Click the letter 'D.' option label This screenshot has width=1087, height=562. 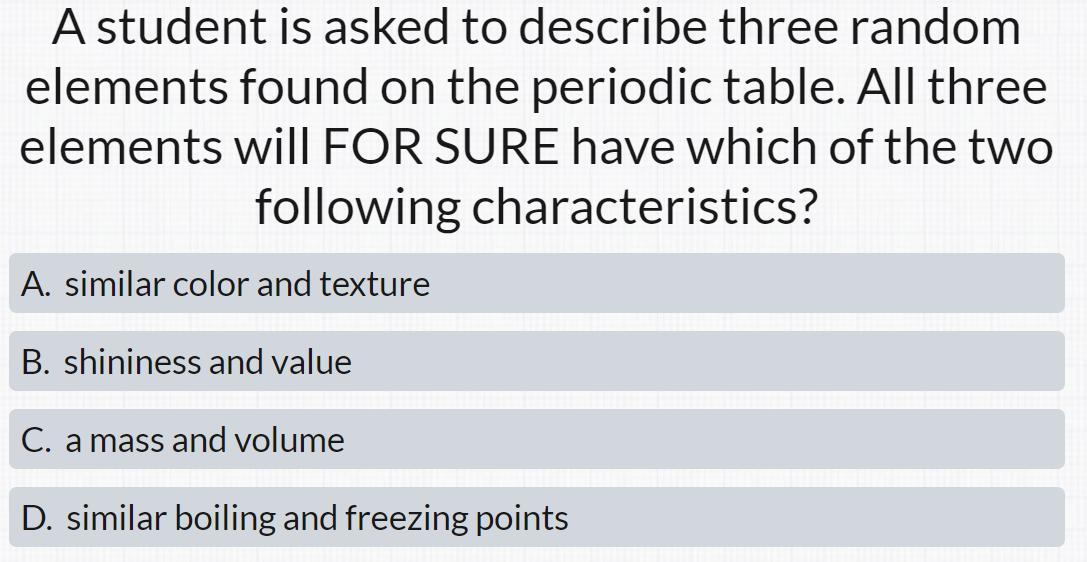(x=38, y=519)
